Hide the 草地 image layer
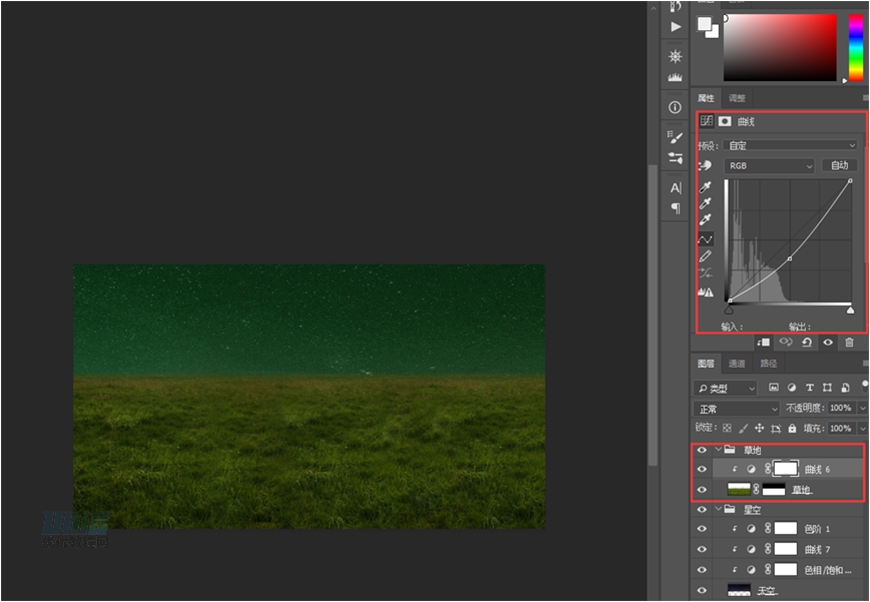 pyautogui.click(x=702, y=490)
